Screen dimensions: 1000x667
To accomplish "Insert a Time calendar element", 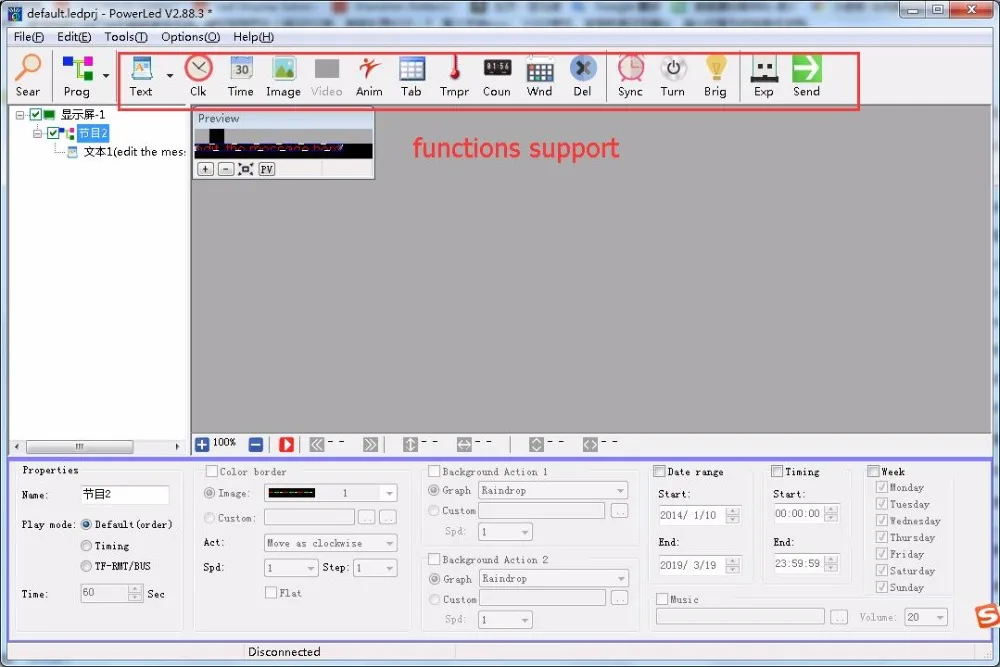I will click(241, 75).
